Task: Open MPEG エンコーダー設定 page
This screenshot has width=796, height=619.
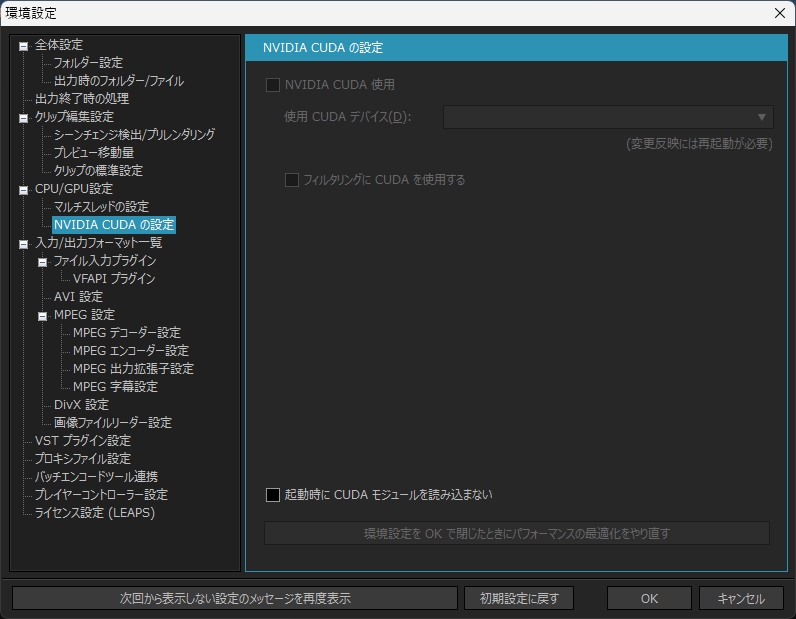Action: click(x=131, y=351)
